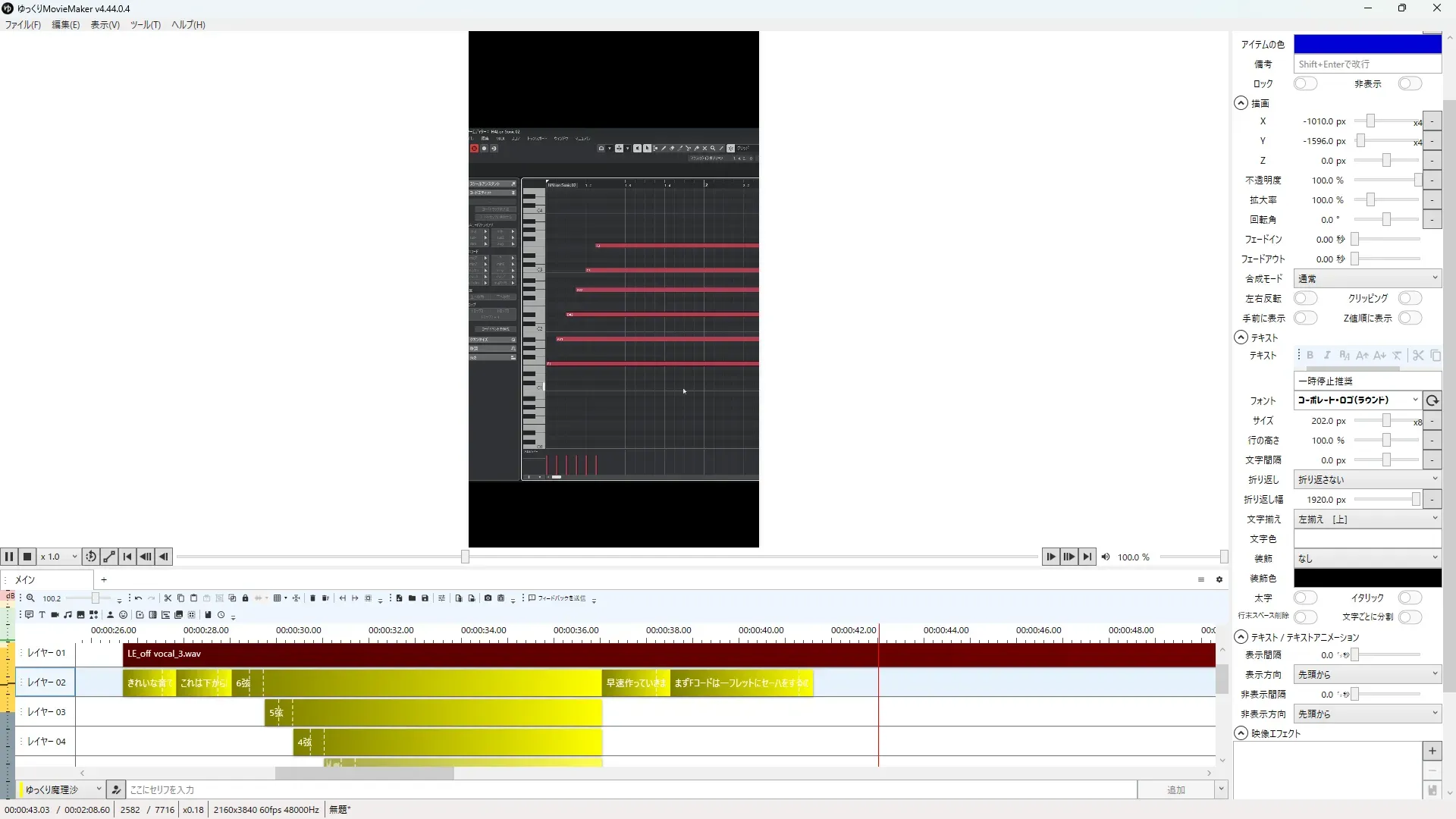Click the cut scissors icon in timeline toolbar

point(168,598)
